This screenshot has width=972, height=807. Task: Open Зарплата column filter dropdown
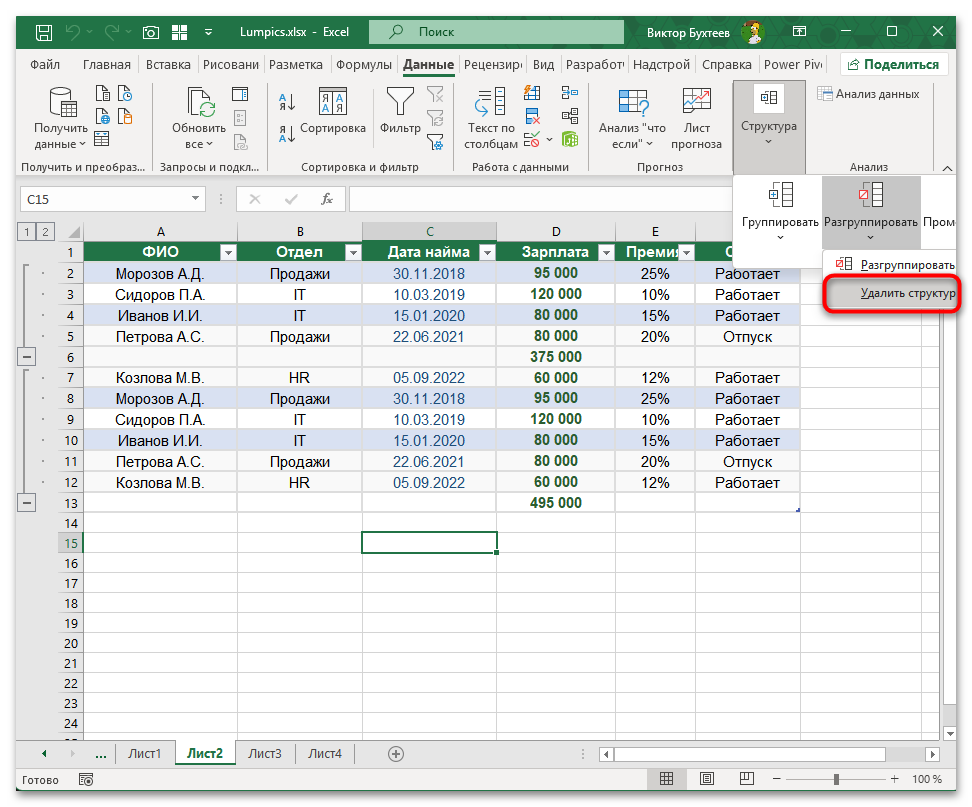pos(606,252)
